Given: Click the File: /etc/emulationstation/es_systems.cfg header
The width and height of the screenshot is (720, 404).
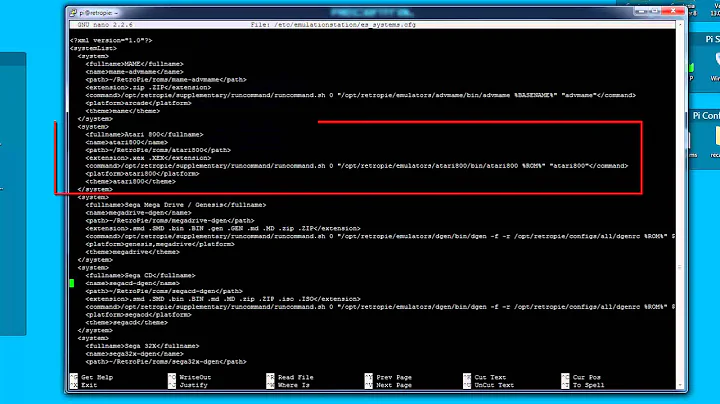Looking at the screenshot, I should tap(333, 25).
